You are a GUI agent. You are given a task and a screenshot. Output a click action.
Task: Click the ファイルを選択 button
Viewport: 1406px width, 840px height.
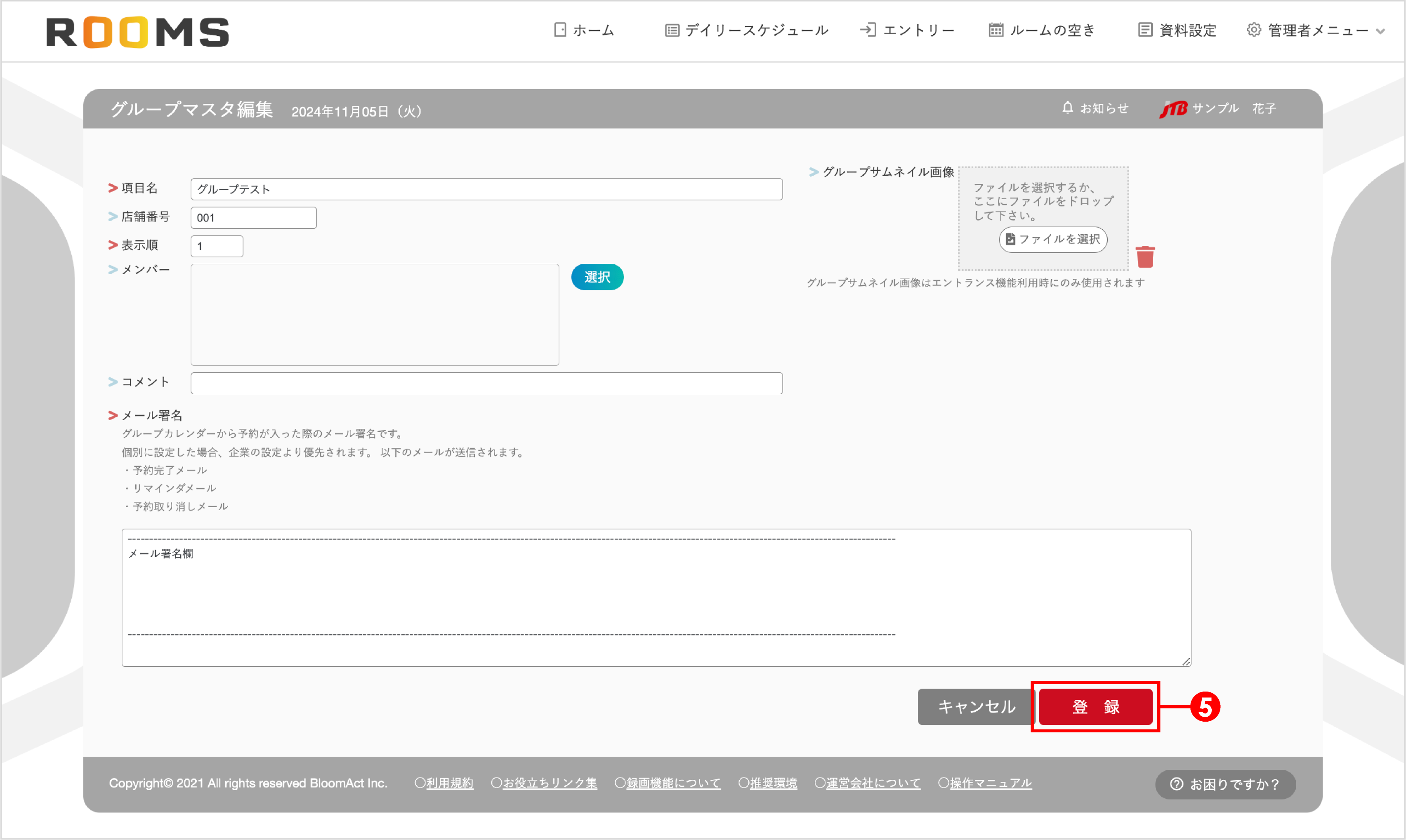tap(1052, 240)
